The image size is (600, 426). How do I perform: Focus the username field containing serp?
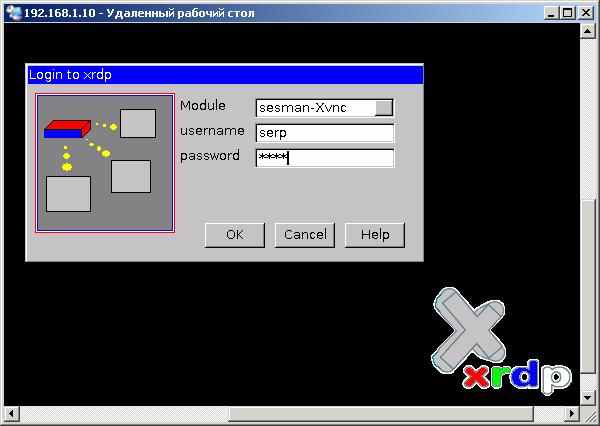(324, 133)
